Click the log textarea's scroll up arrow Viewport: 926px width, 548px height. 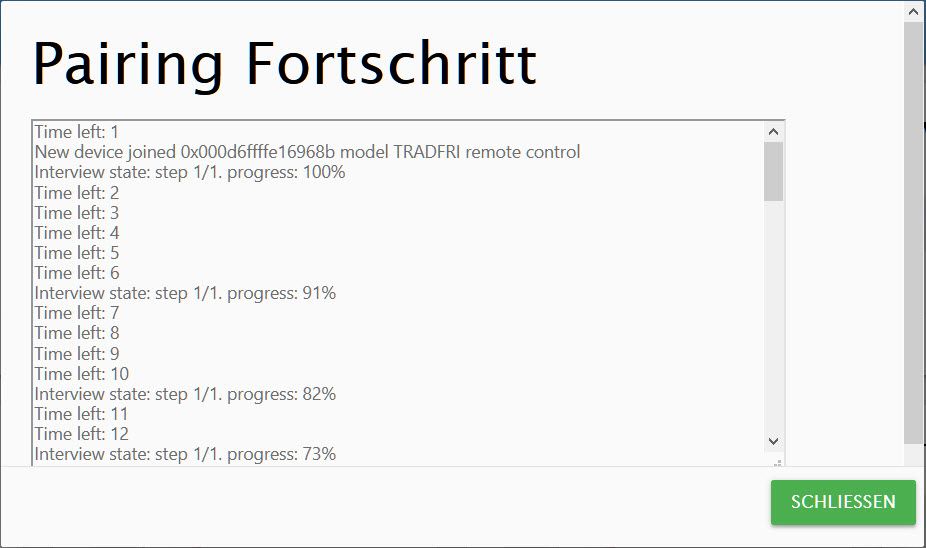pos(774,132)
